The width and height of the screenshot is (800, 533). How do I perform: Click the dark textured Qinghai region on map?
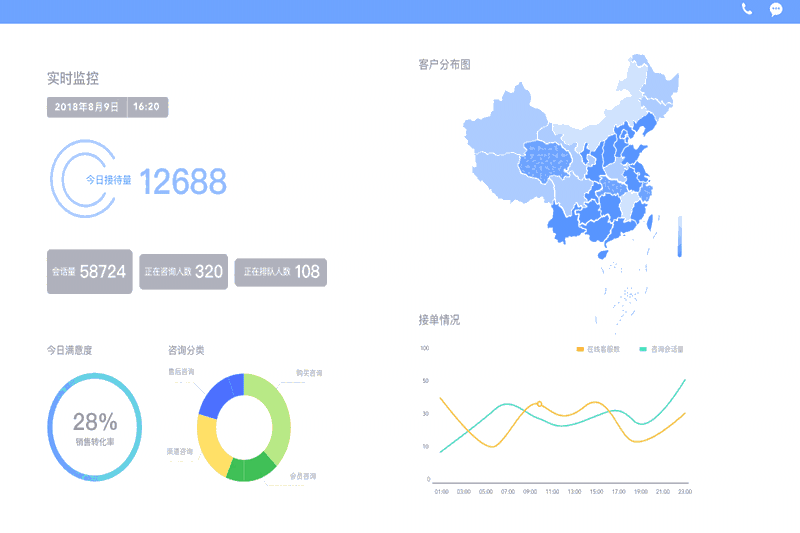tap(546, 161)
